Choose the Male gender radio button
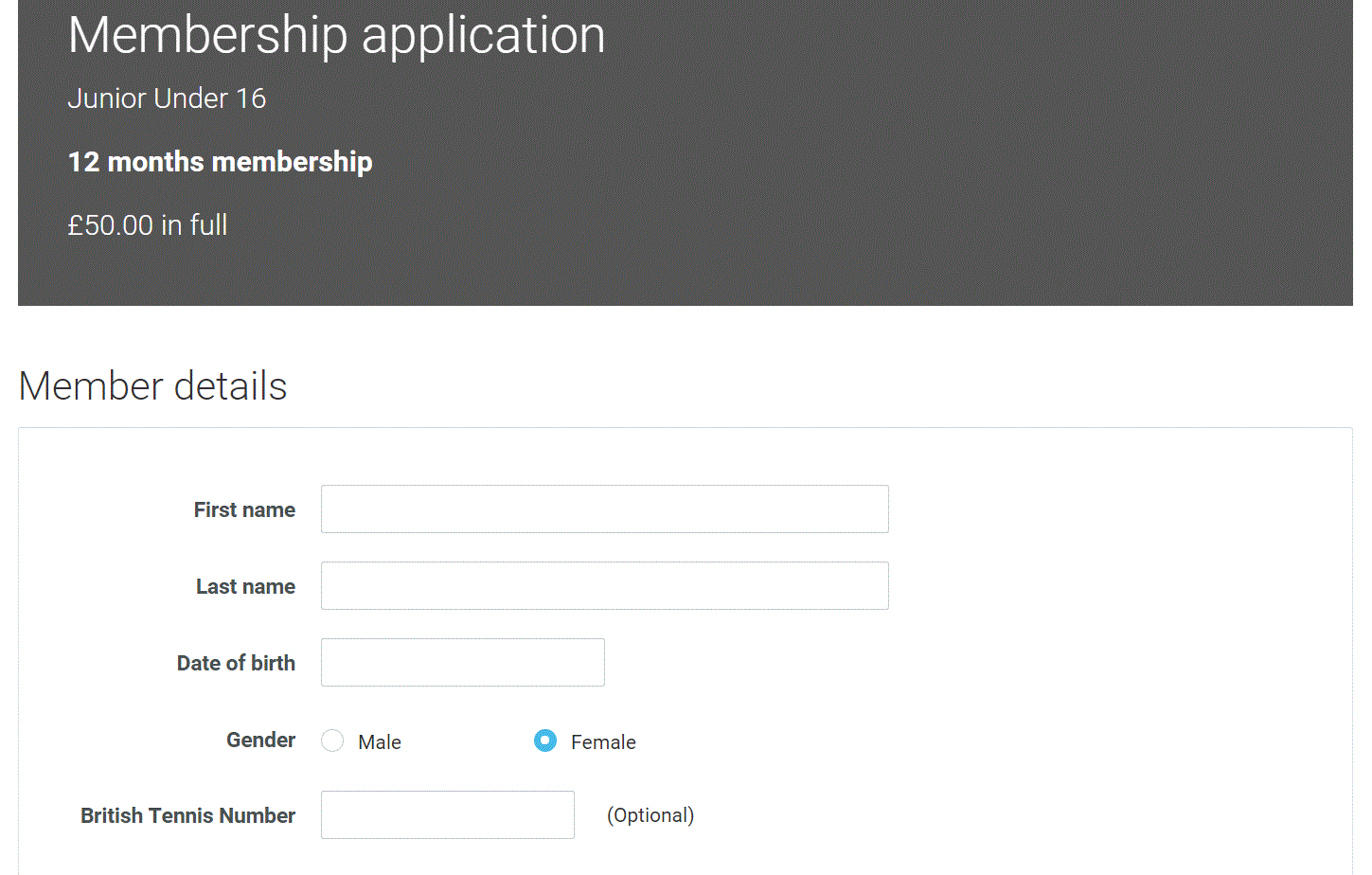This screenshot has height=875, width=1372. point(332,741)
